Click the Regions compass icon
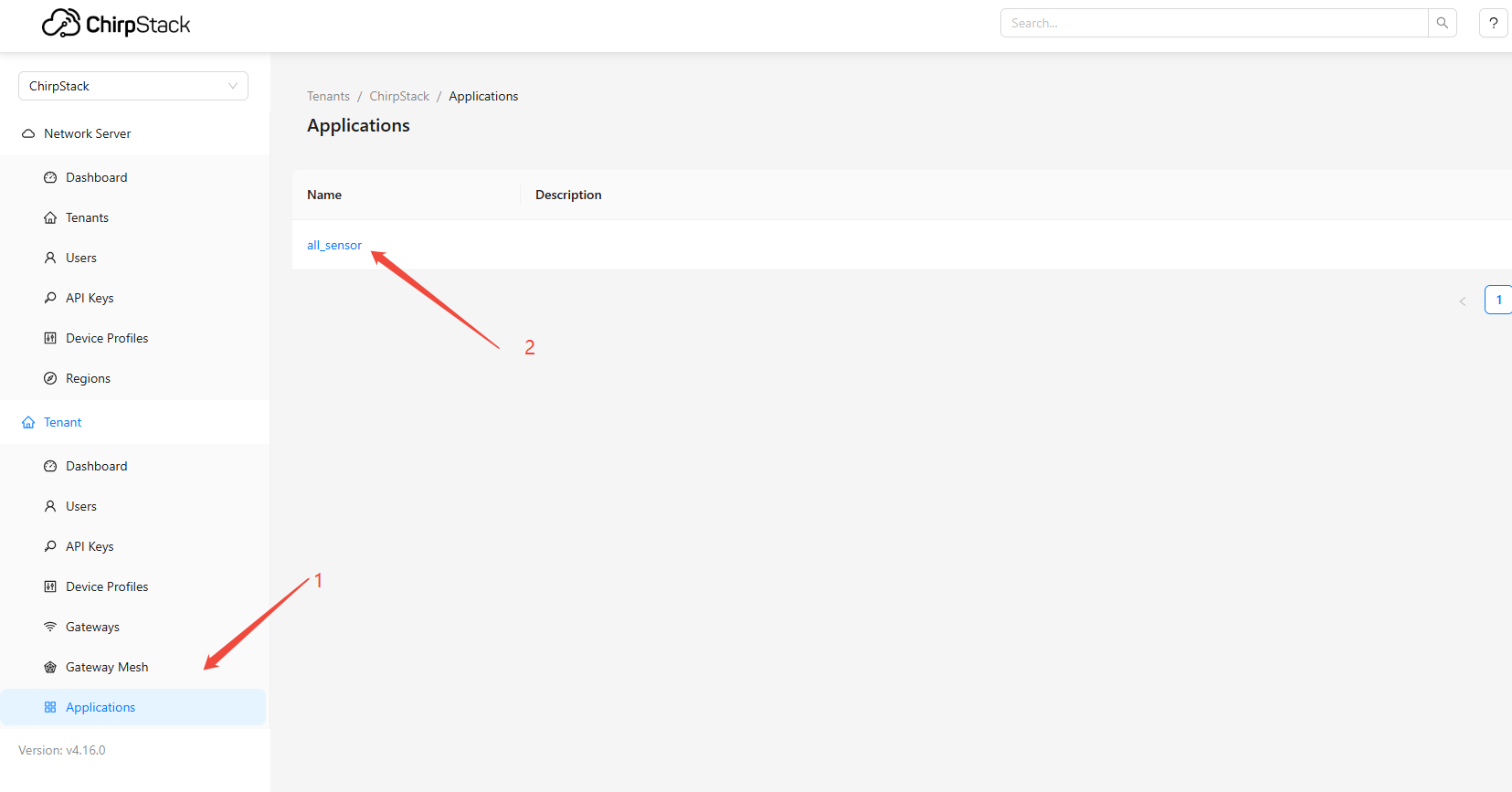Image resolution: width=1512 pixels, height=792 pixels. click(x=50, y=378)
